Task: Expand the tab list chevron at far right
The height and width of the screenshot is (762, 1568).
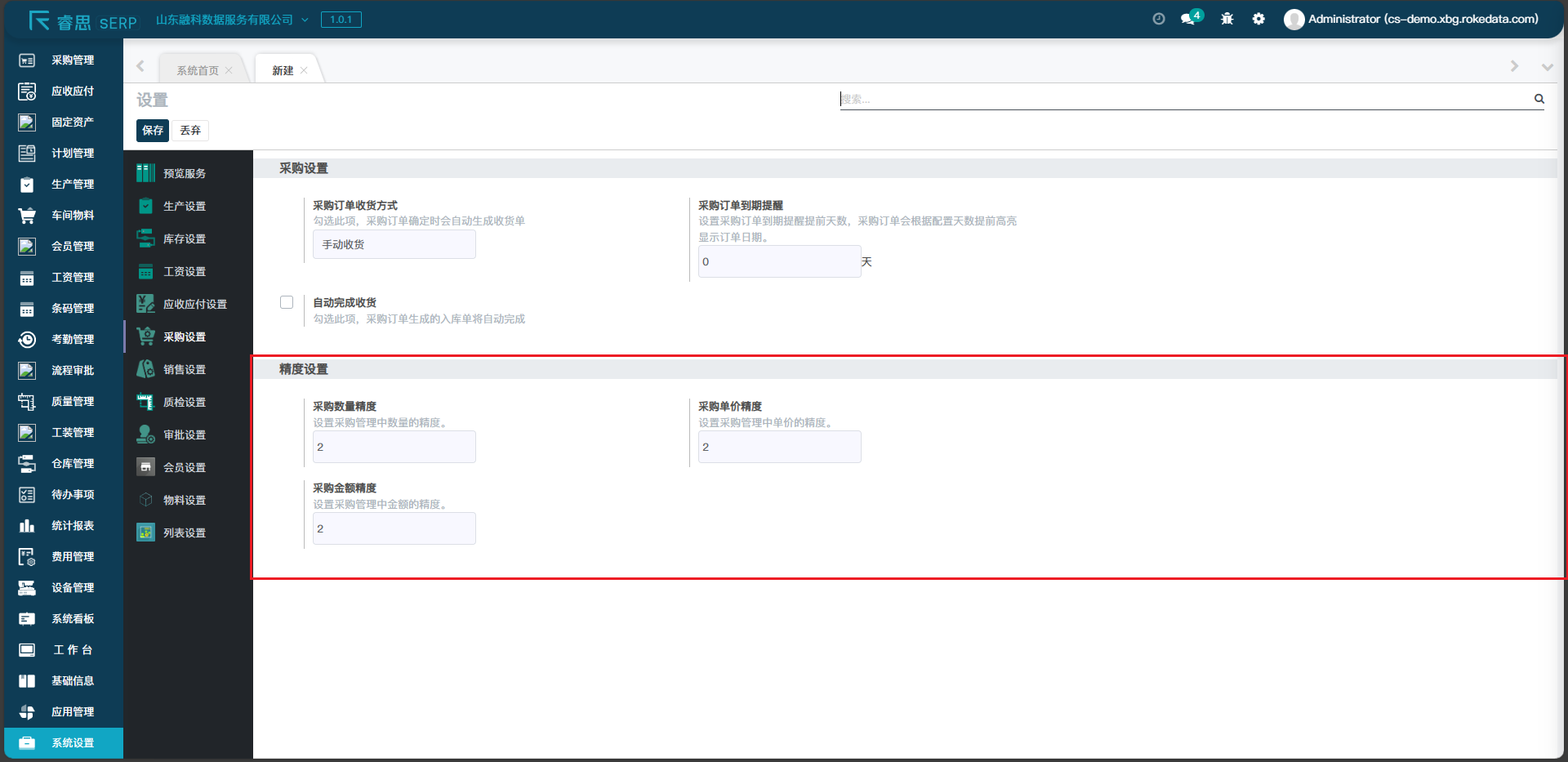Action: (1547, 67)
